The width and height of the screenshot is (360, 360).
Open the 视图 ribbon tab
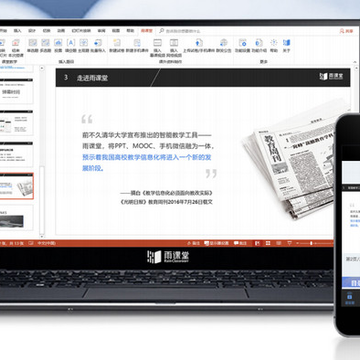pos(116,31)
